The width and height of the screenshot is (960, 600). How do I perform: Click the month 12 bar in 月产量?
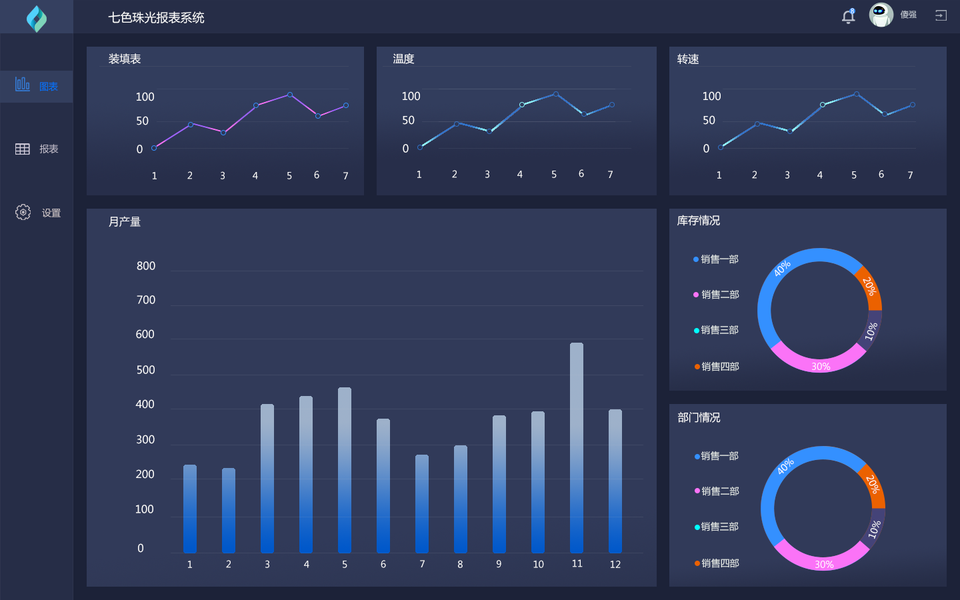pyautogui.click(x=615, y=482)
